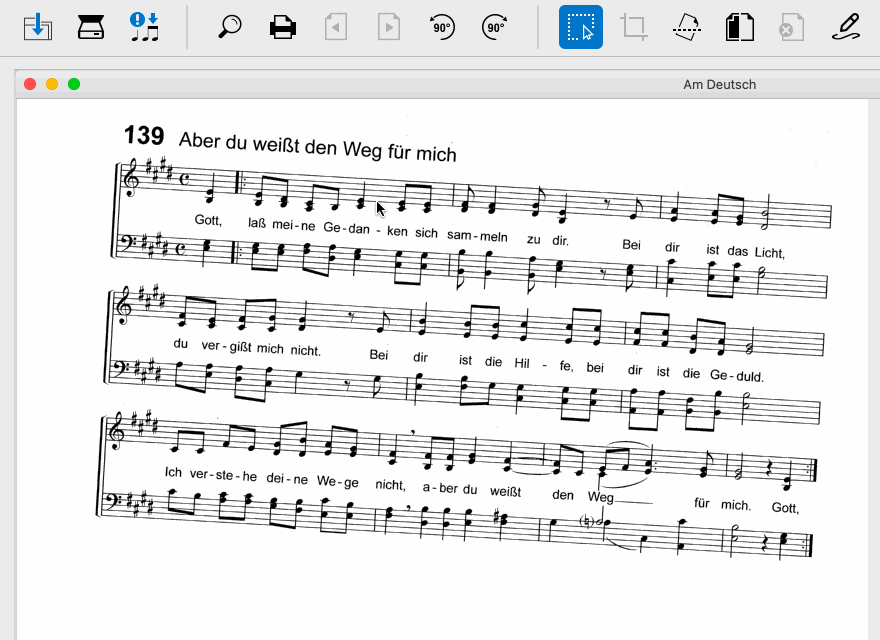Rotate the page 90° clockwise
The height and width of the screenshot is (640, 880).
click(494, 27)
